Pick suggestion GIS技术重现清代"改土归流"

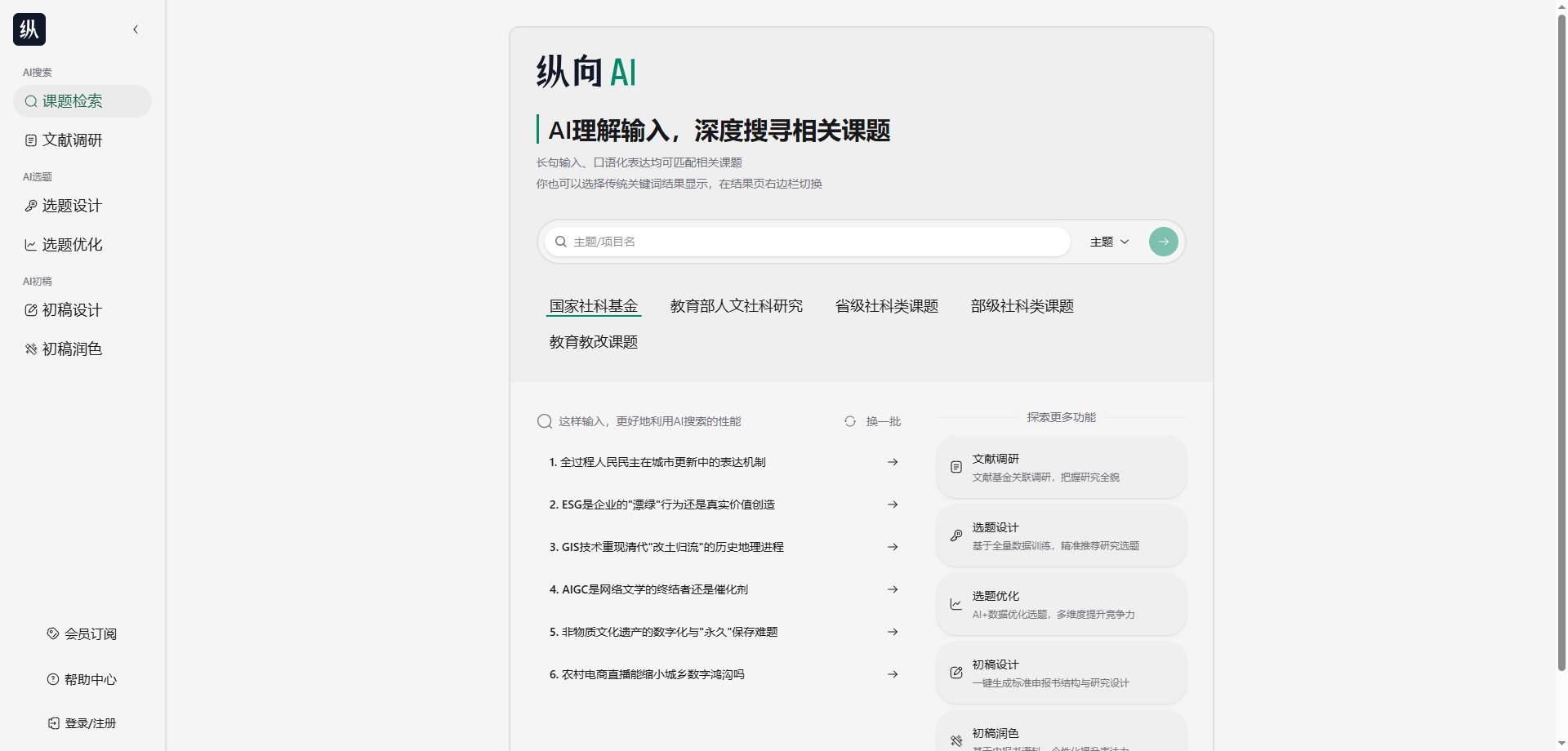click(x=666, y=547)
